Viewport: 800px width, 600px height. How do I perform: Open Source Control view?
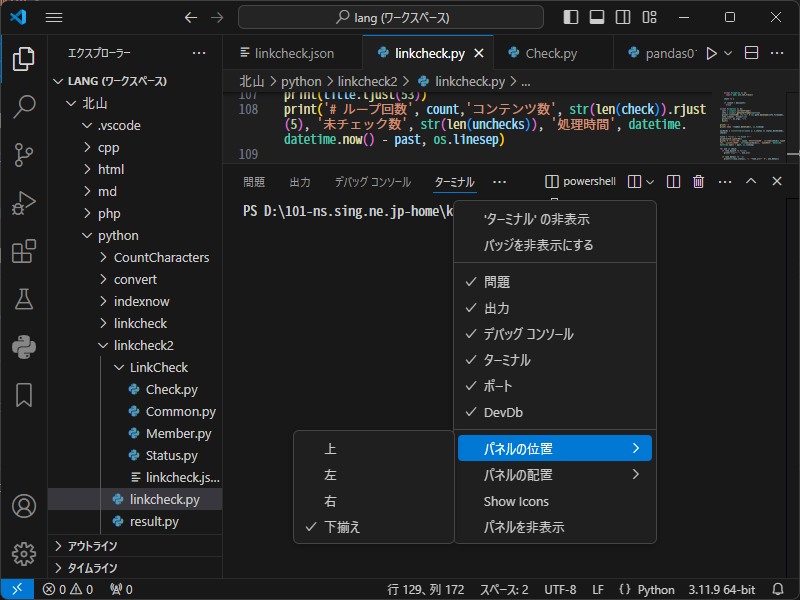tap(24, 154)
